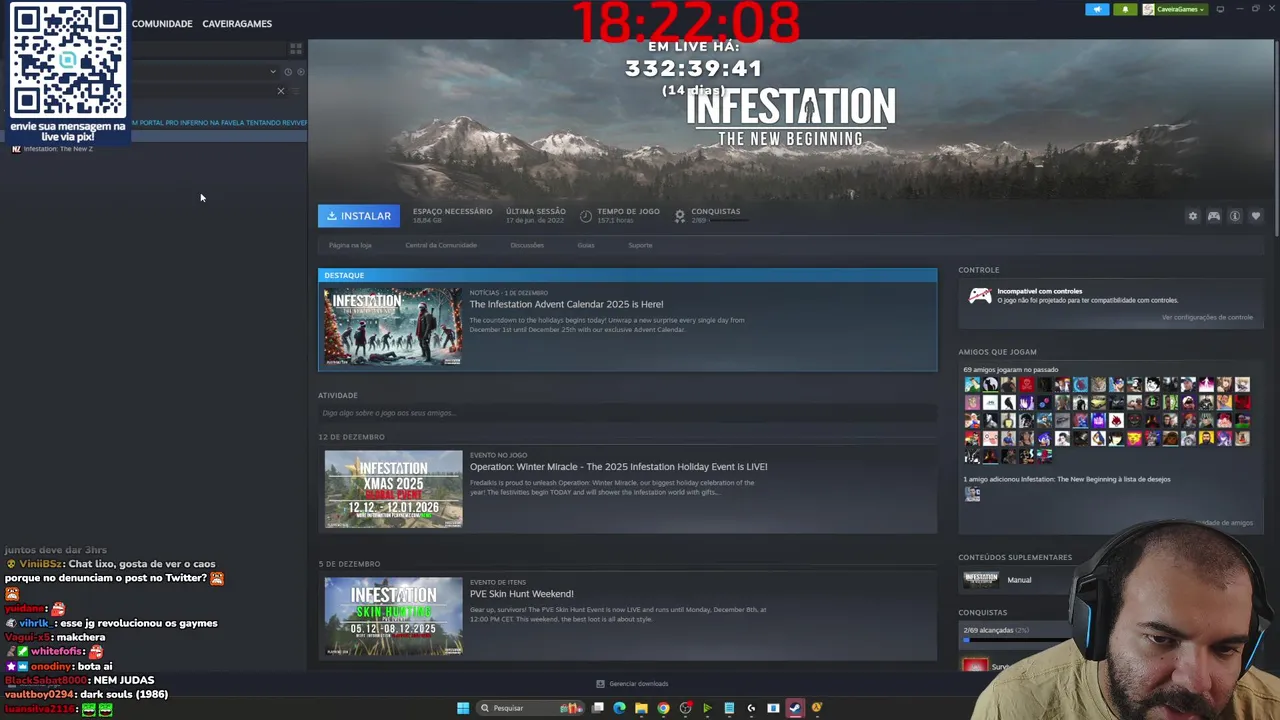
Task: Open Guias tab
Action: pos(585,245)
